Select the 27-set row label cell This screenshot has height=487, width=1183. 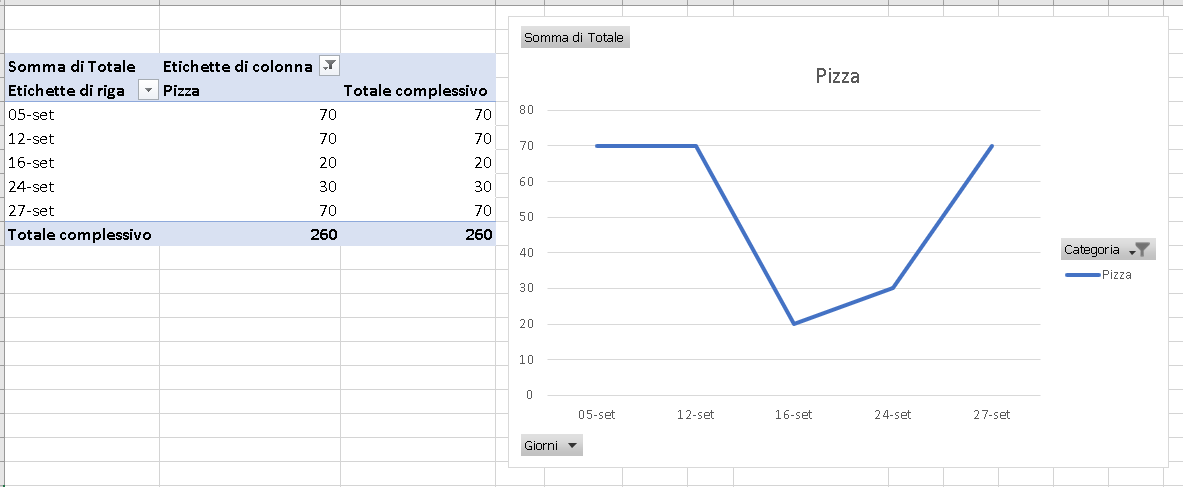(x=82, y=211)
